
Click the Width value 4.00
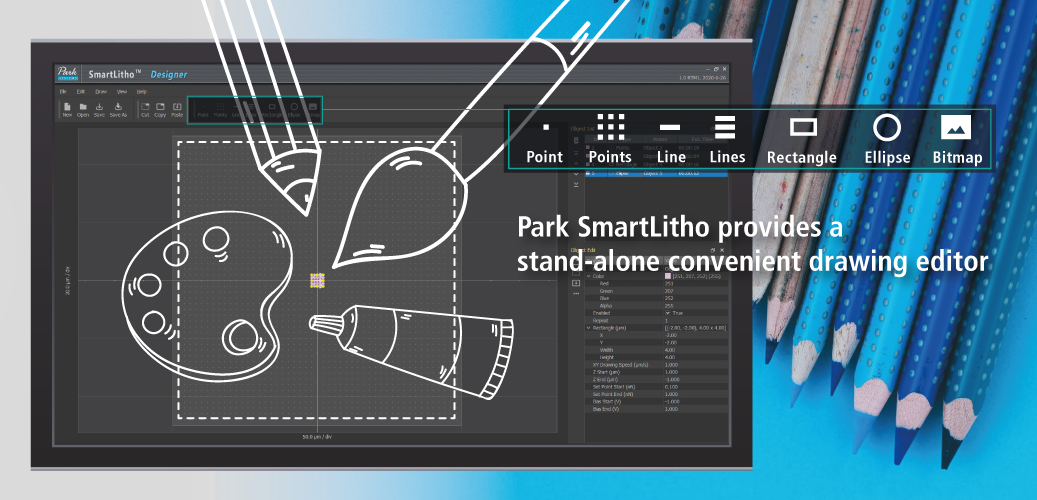[670, 350]
